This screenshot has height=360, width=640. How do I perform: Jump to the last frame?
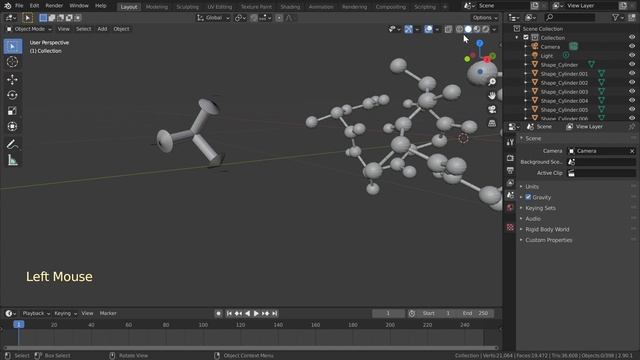(275, 313)
